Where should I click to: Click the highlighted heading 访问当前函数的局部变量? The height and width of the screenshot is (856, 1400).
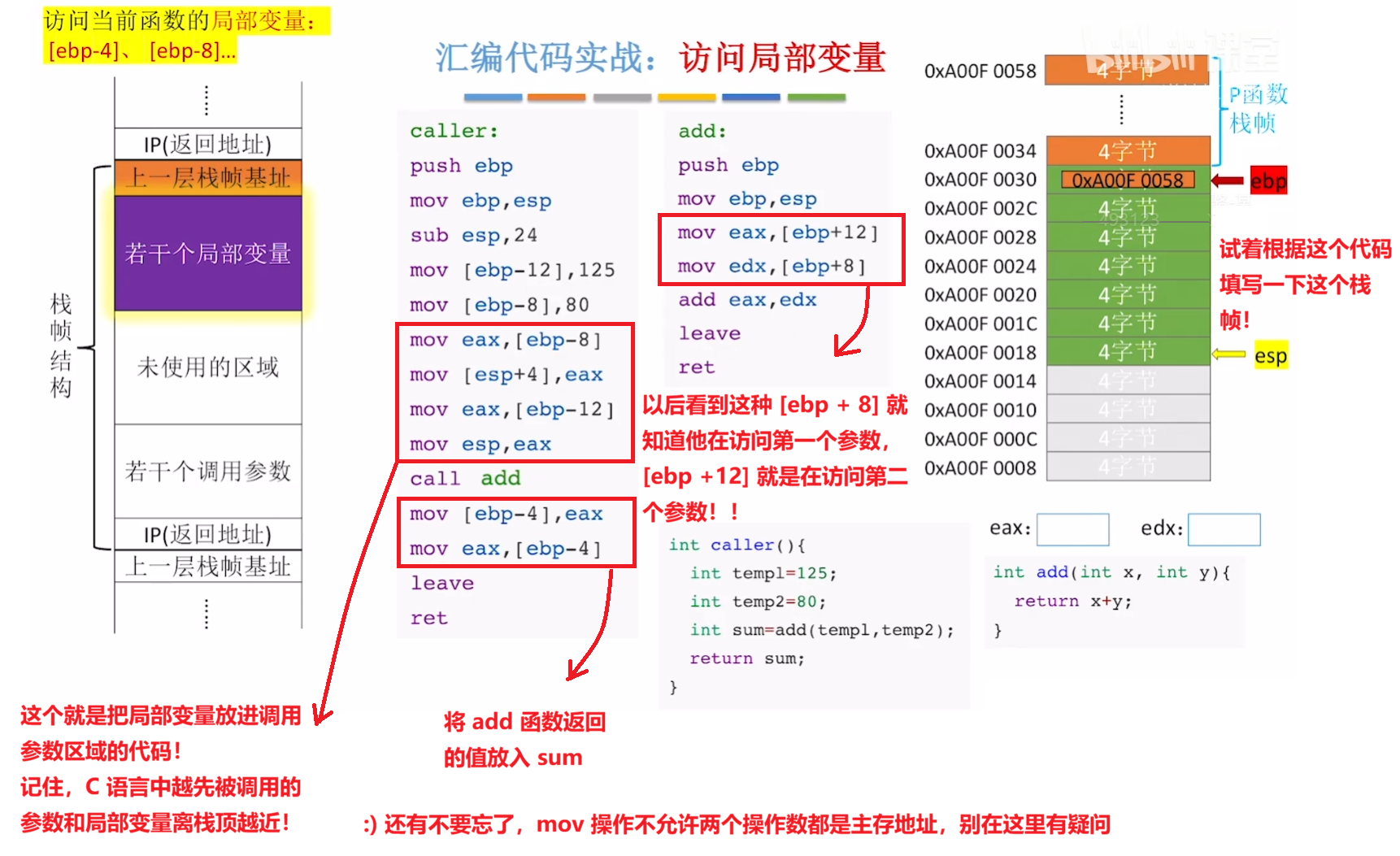179,21
